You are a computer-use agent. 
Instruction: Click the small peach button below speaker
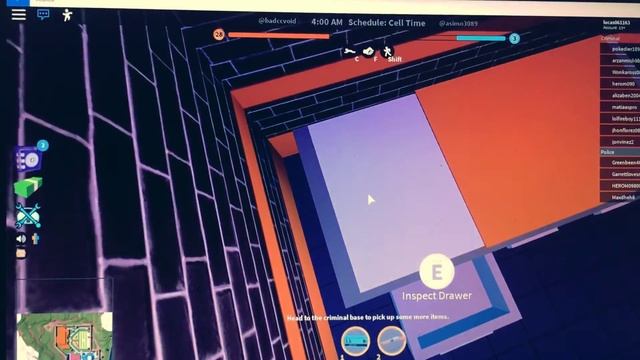coord(21,253)
